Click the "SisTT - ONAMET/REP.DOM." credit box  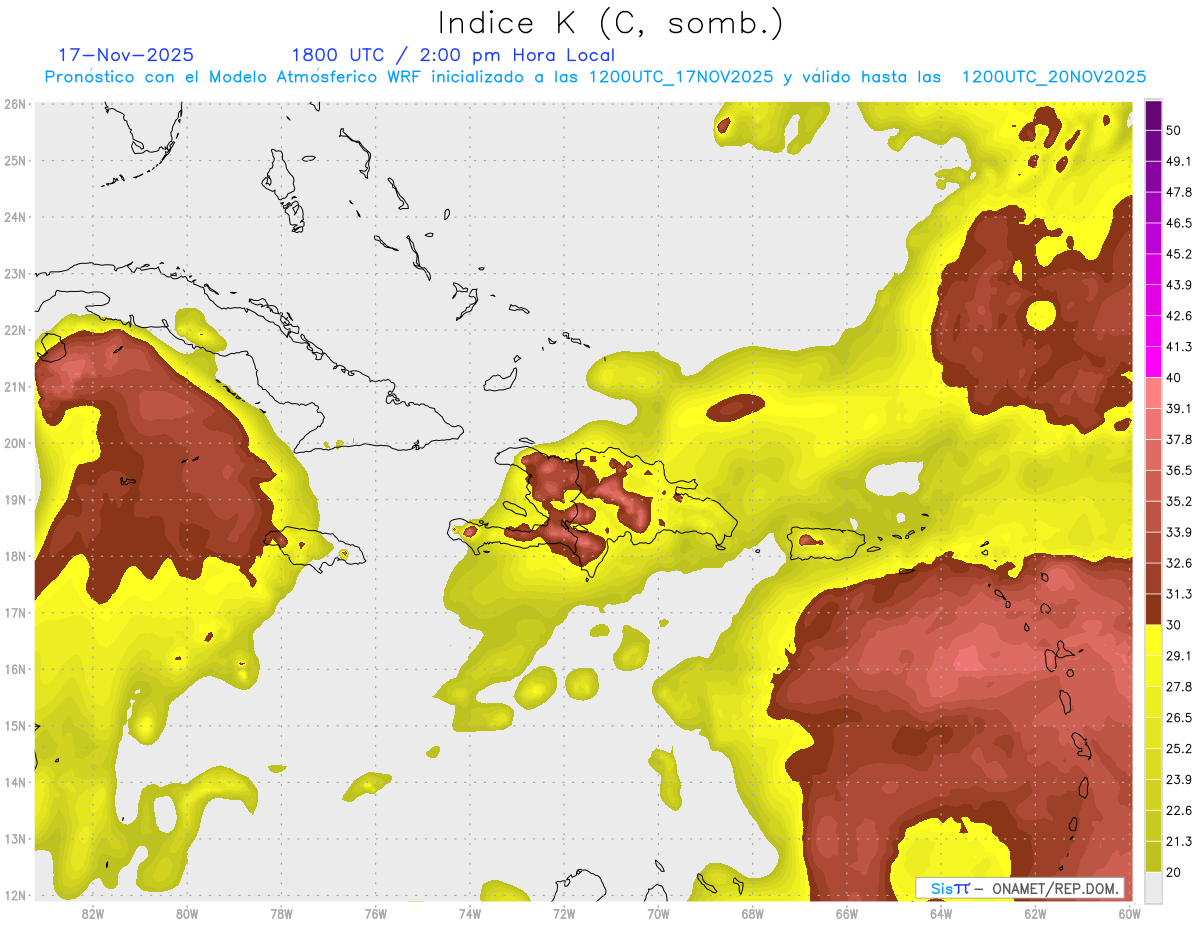tap(1020, 888)
